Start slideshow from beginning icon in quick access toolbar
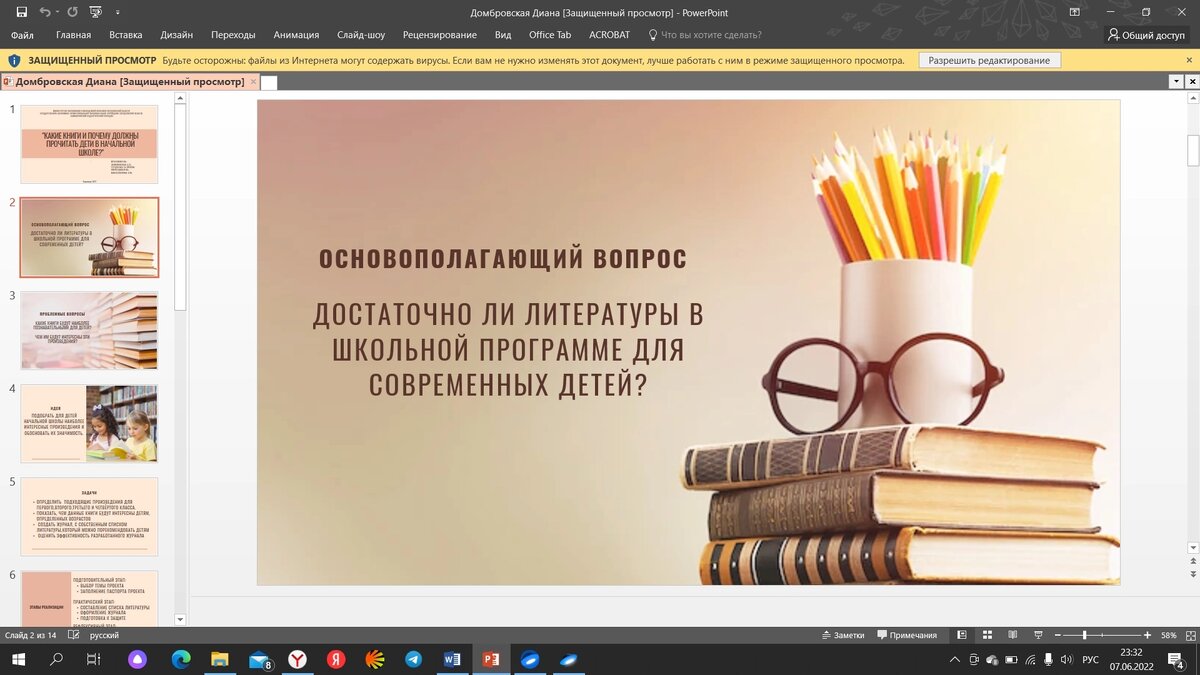The height and width of the screenshot is (675, 1200). coord(95,12)
